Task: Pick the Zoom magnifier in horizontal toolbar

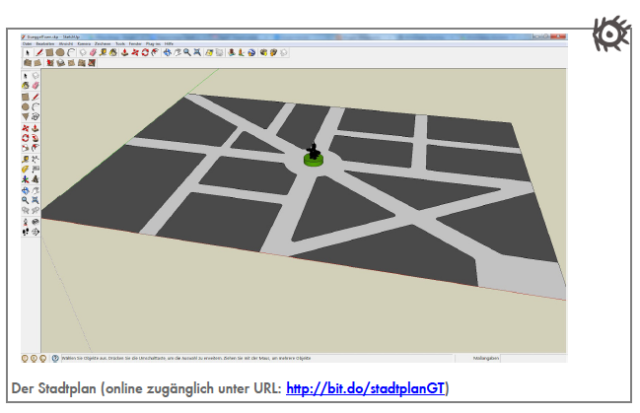Action: [187, 52]
